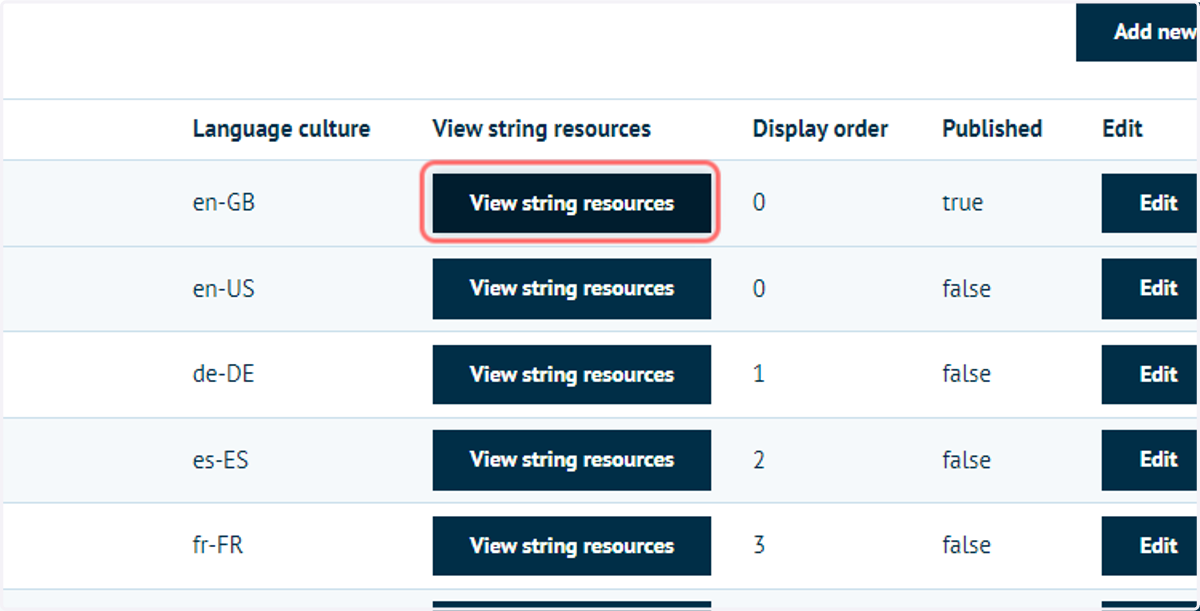Click the published value false for de-DE
The image size is (1200, 611).
[966, 374]
